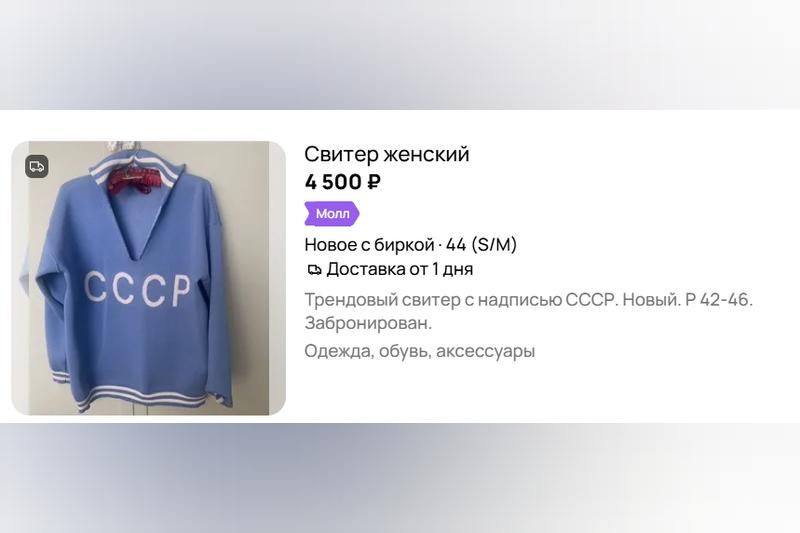Viewport: 800px width, 533px height.
Task: Click the Трендовый свитер description line
Action: click(x=529, y=299)
